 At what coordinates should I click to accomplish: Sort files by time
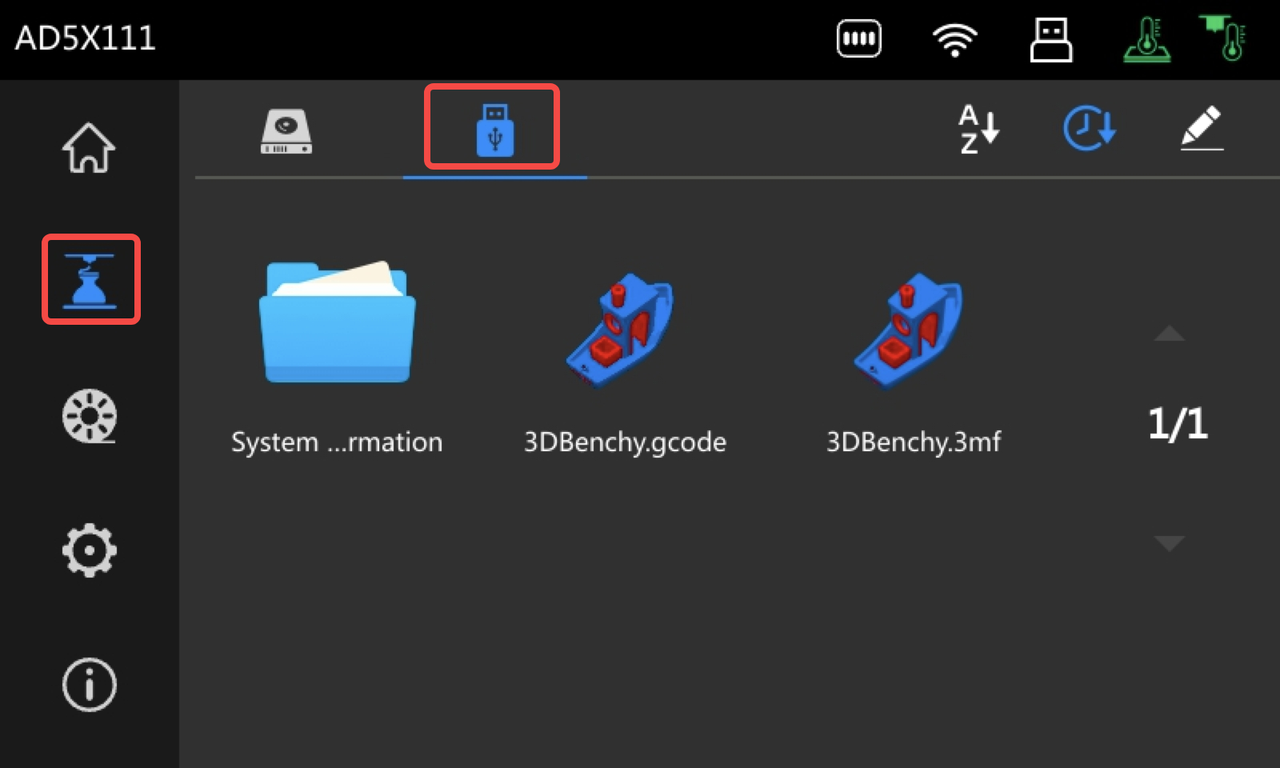pyautogui.click(x=1089, y=129)
